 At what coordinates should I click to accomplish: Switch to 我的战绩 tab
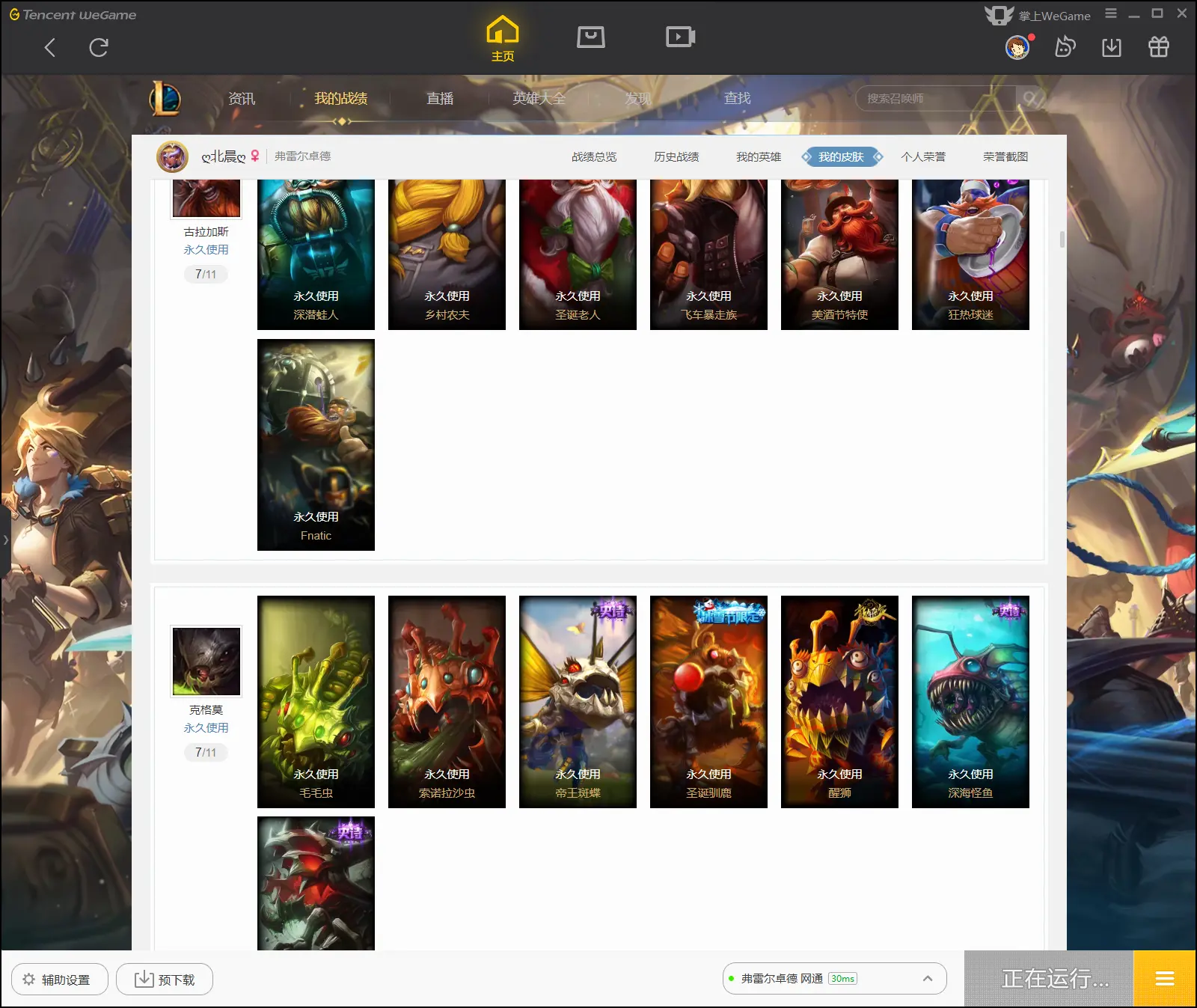(340, 98)
